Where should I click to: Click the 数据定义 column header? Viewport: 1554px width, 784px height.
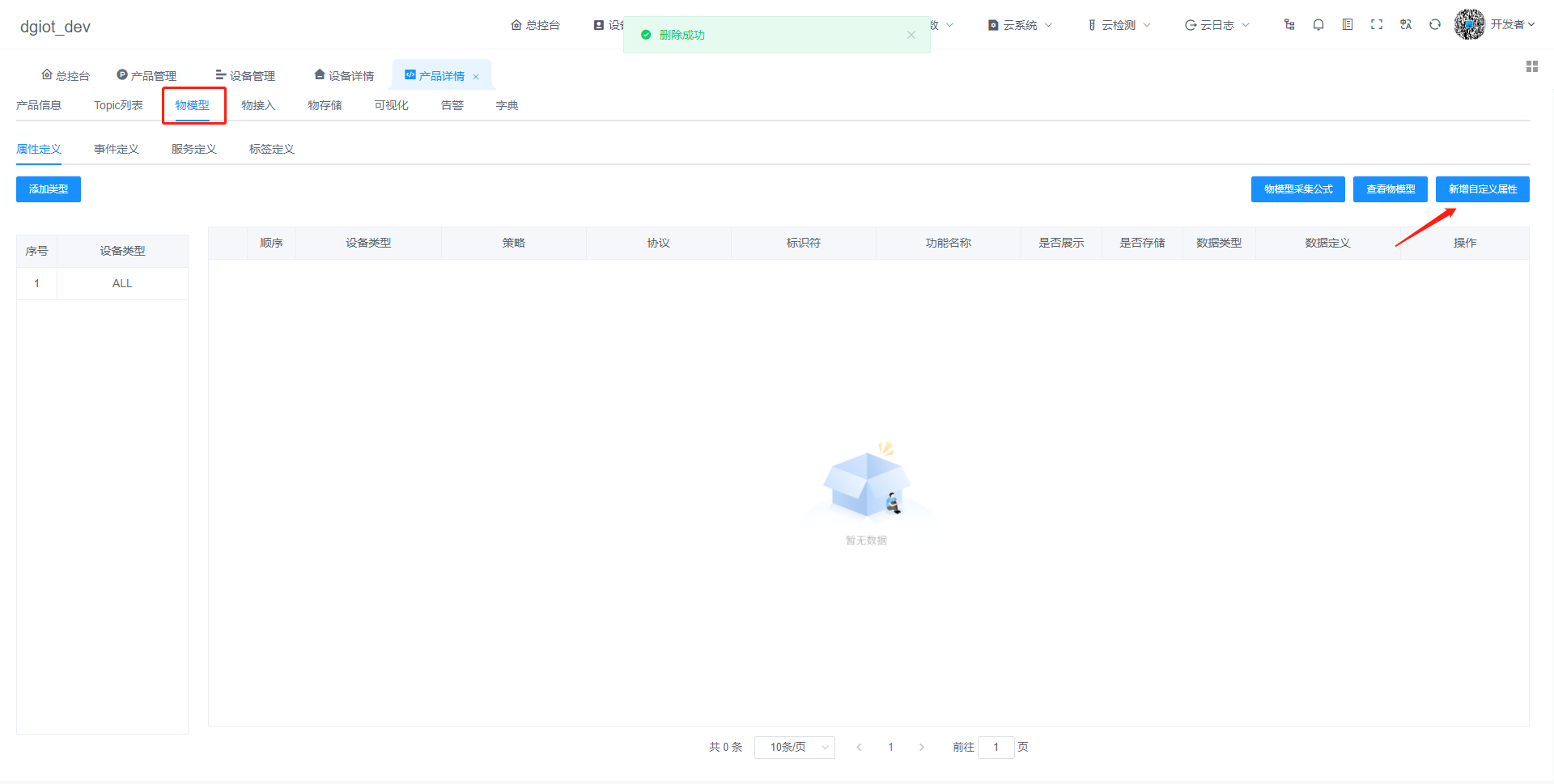tap(1327, 243)
